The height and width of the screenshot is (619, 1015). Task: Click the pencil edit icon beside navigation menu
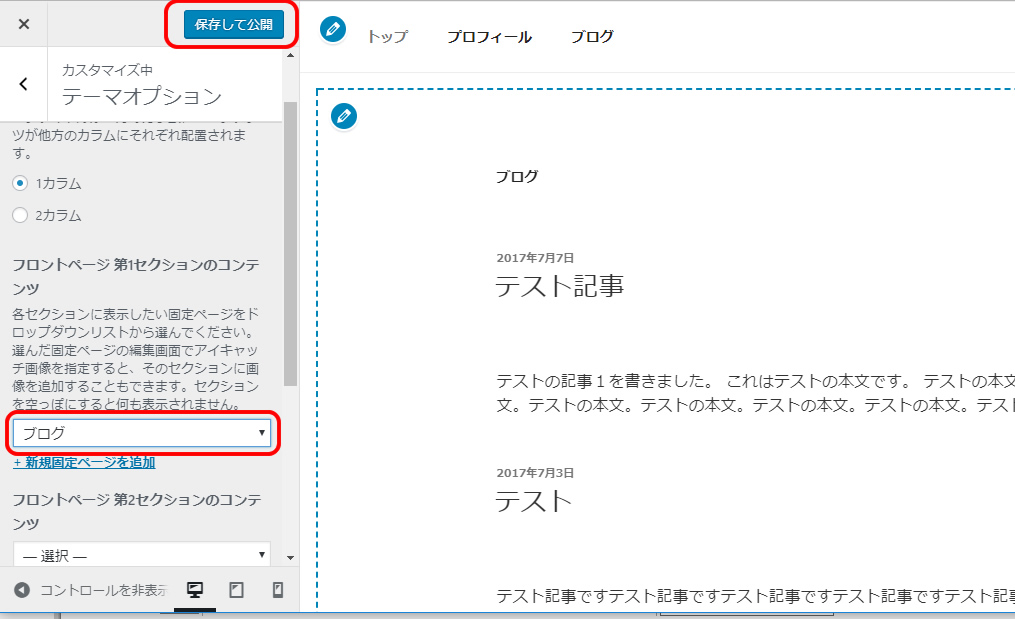[x=333, y=30]
